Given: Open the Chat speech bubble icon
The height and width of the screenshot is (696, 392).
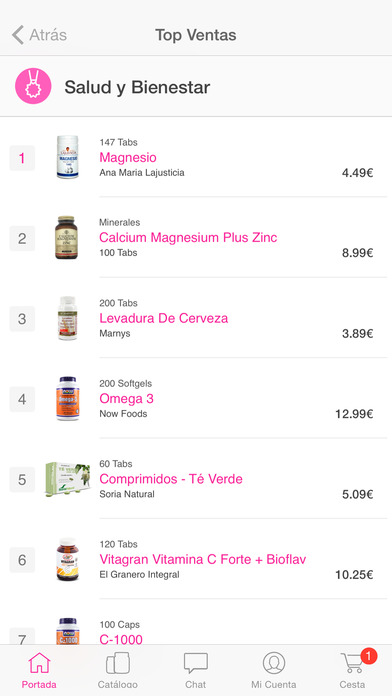Looking at the screenshot, I should point(196,664).
